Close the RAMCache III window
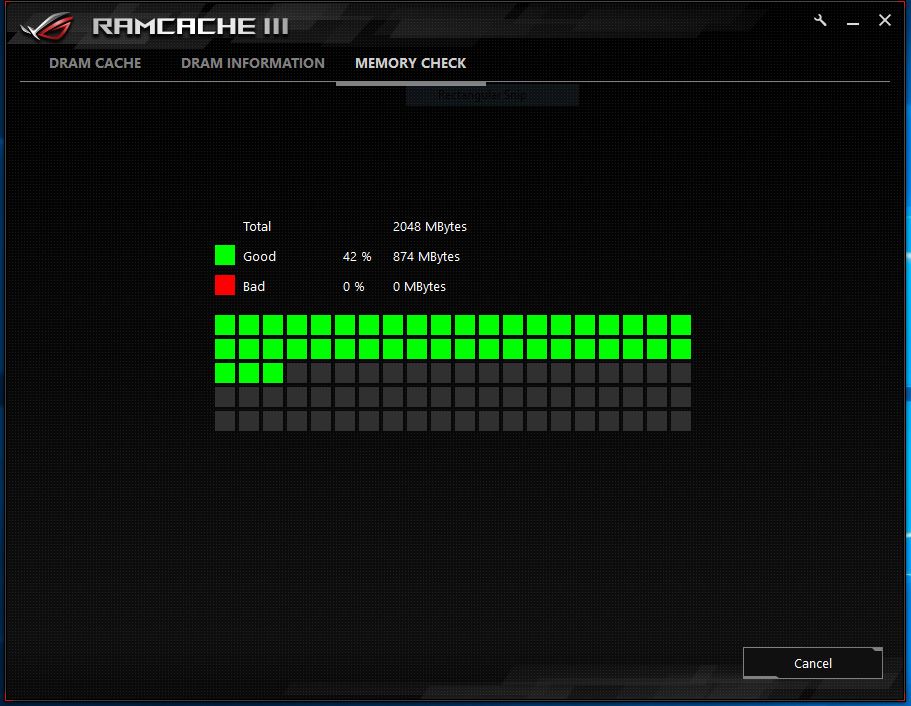Screen dimensions: 911x706 tap(885, 20)
